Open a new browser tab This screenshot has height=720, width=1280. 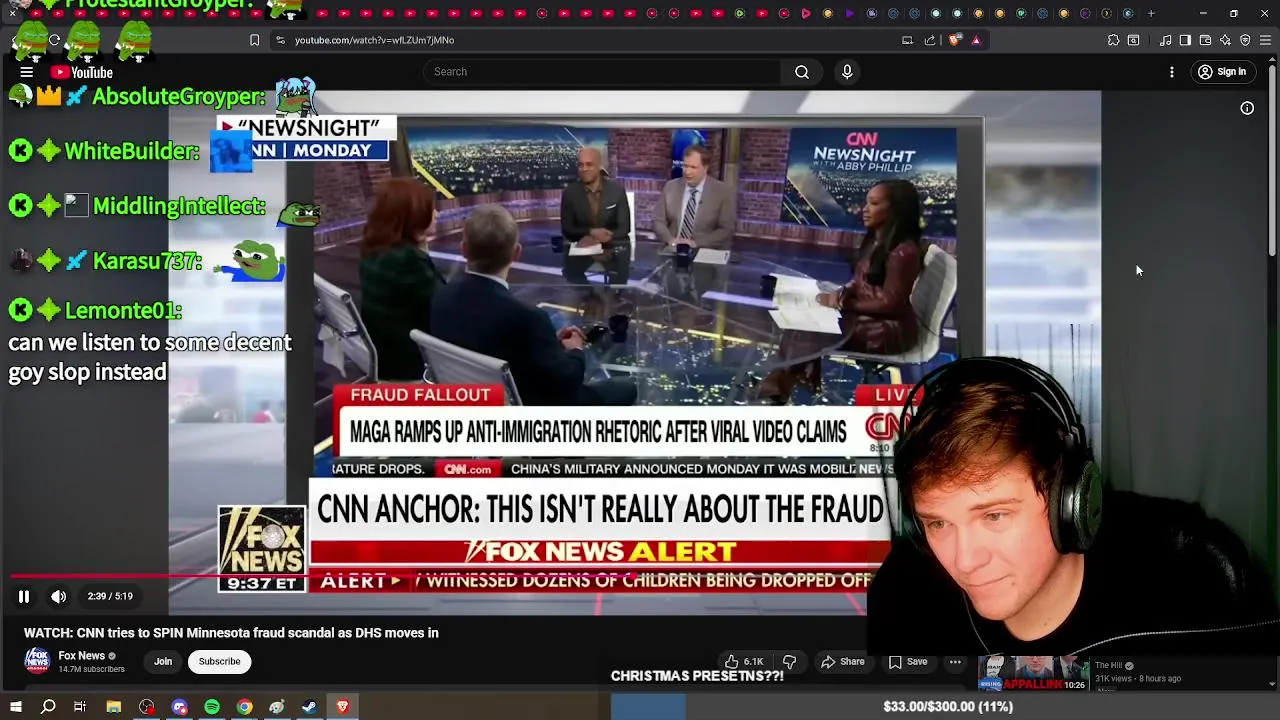pyautogui.click(x=1151, y=13)
